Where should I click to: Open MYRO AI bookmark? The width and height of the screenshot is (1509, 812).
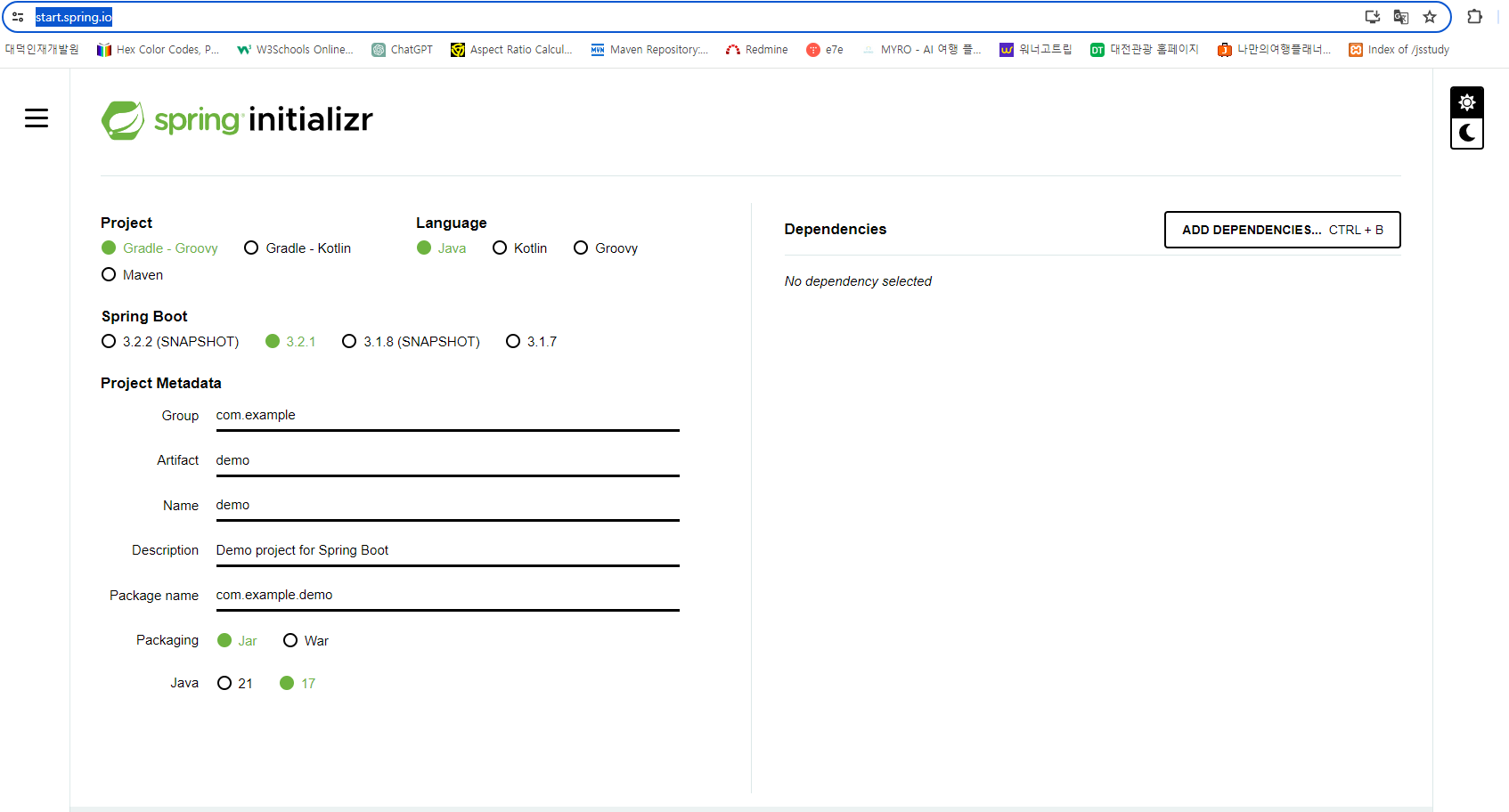[x=921, y=50]
